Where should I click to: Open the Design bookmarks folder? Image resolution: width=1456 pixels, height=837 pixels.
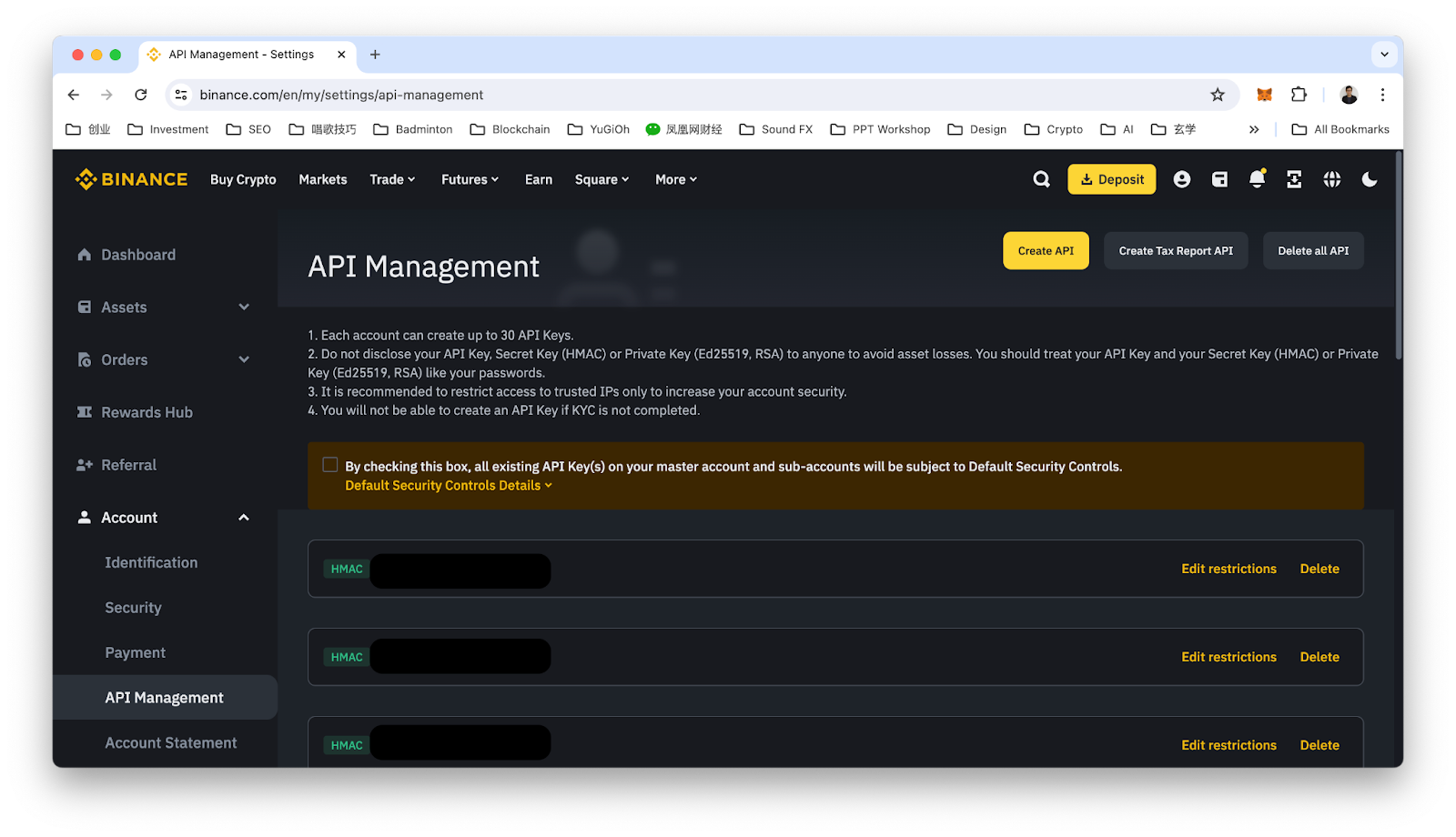[977, 129]
